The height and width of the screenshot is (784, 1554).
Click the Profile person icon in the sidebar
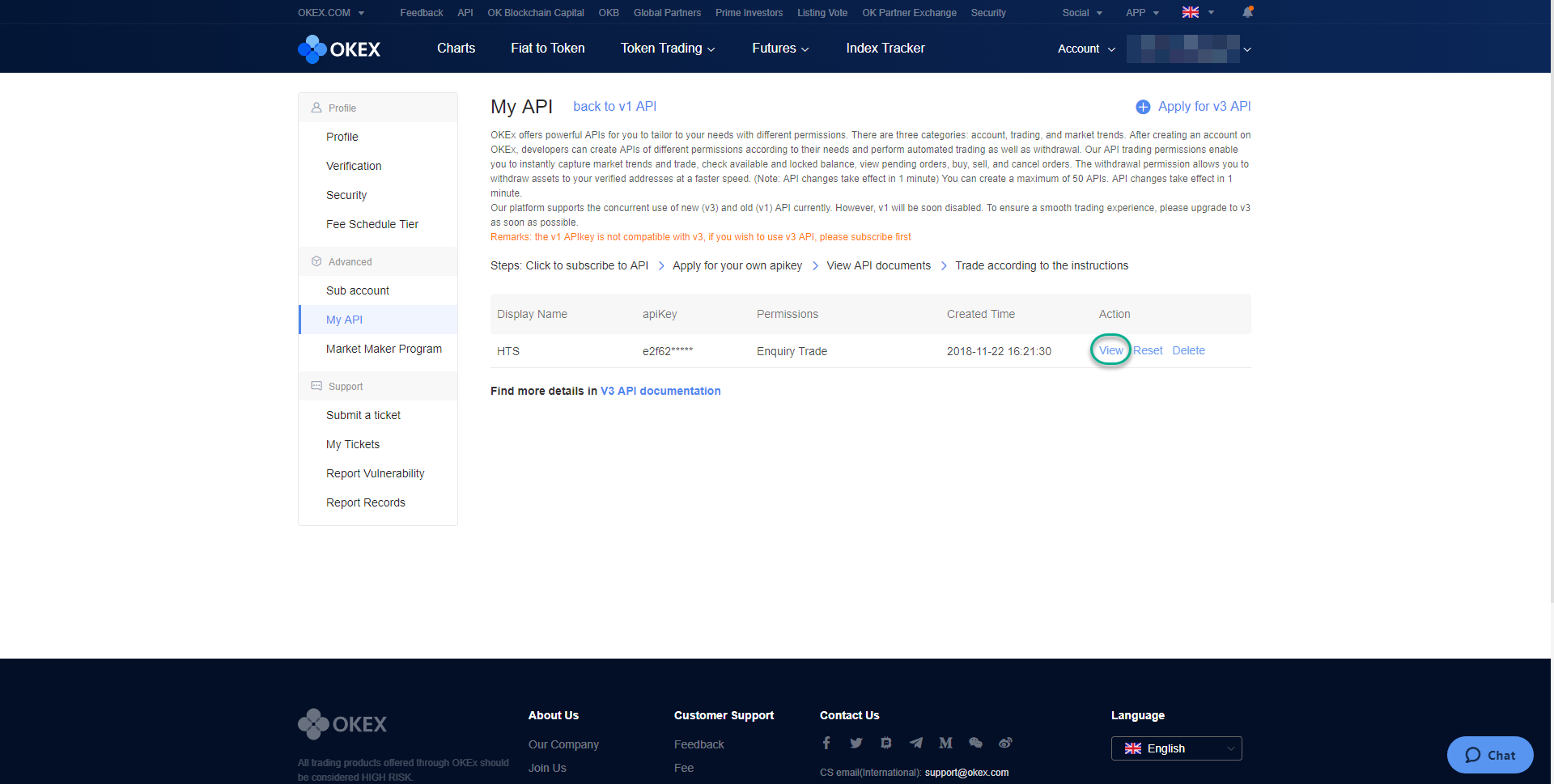pyautogui.click(x=316, y=107)
